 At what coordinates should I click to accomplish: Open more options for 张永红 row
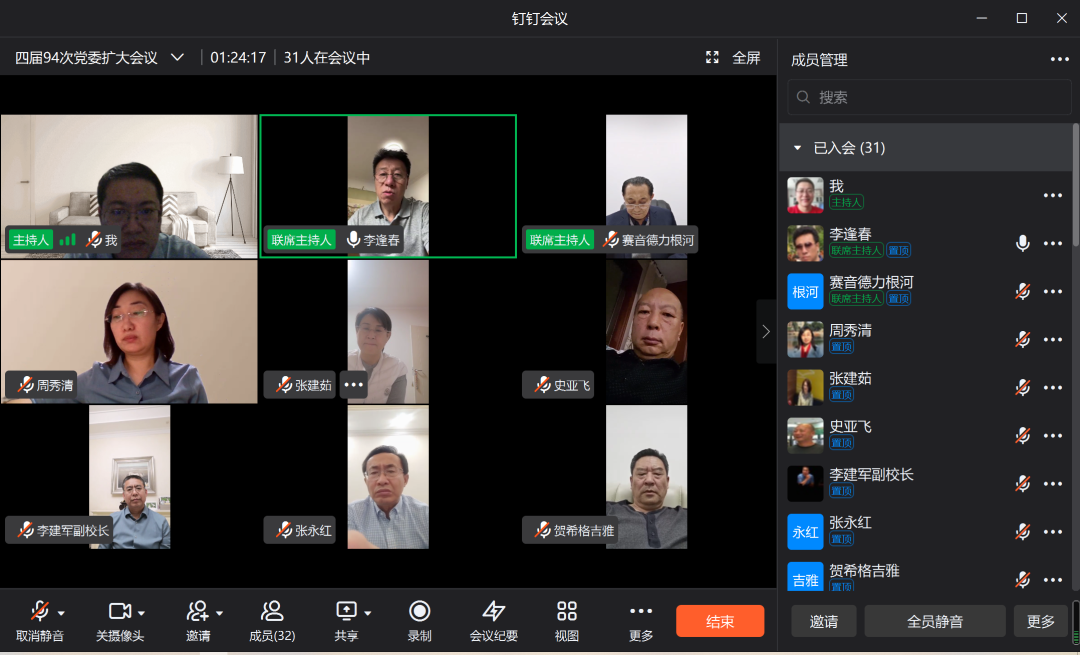[x=1052, y=532]
